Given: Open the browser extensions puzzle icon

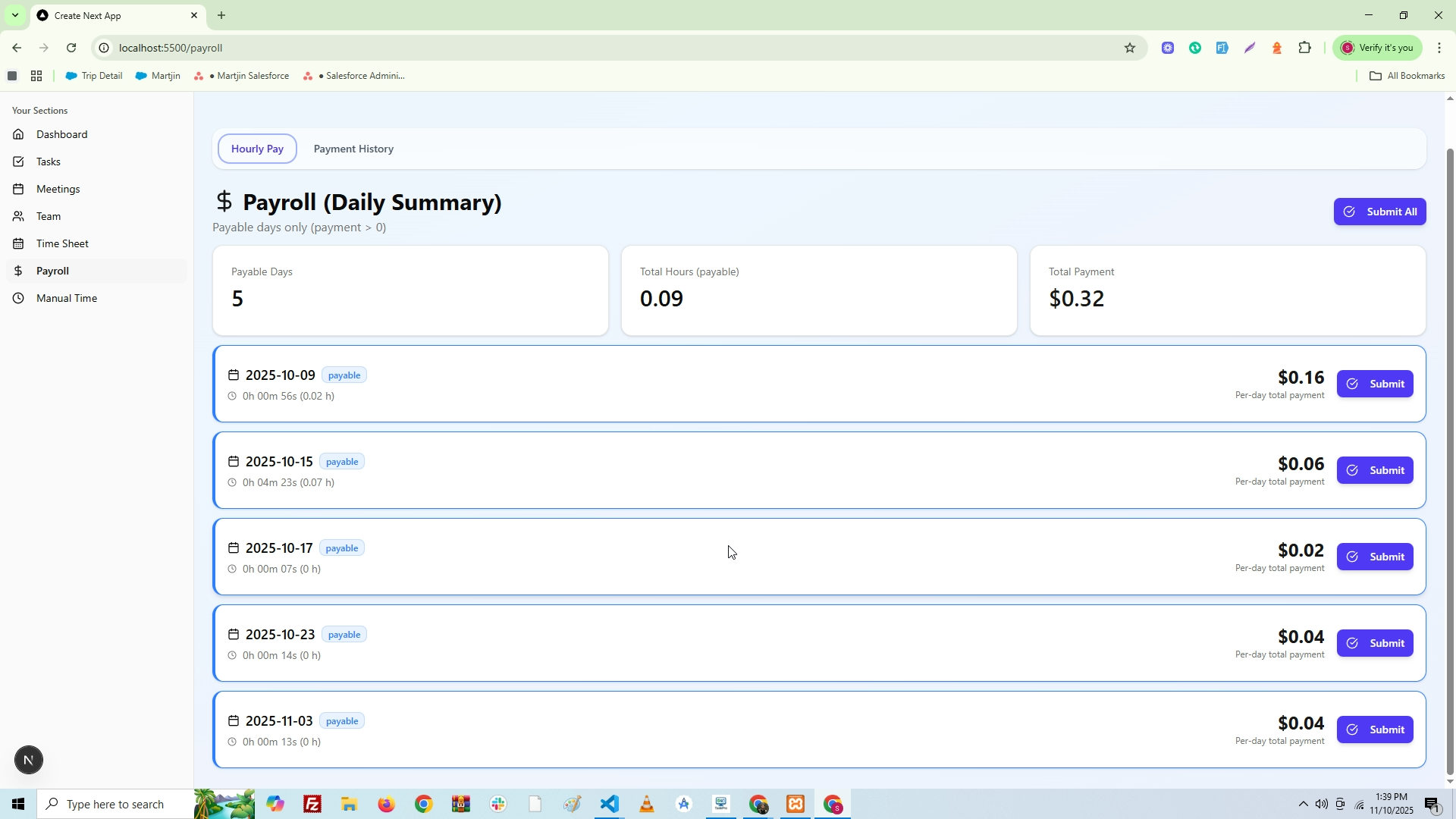Looking at the screenshot, I should [x=1304, y=48].
